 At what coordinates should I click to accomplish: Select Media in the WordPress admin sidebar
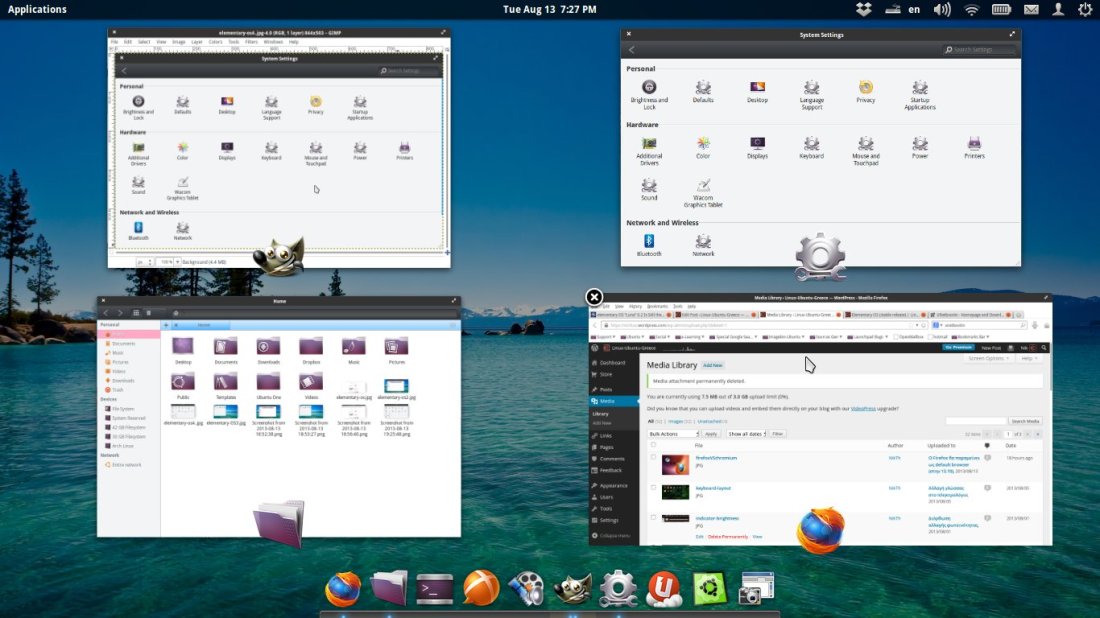tap(605, 400)
